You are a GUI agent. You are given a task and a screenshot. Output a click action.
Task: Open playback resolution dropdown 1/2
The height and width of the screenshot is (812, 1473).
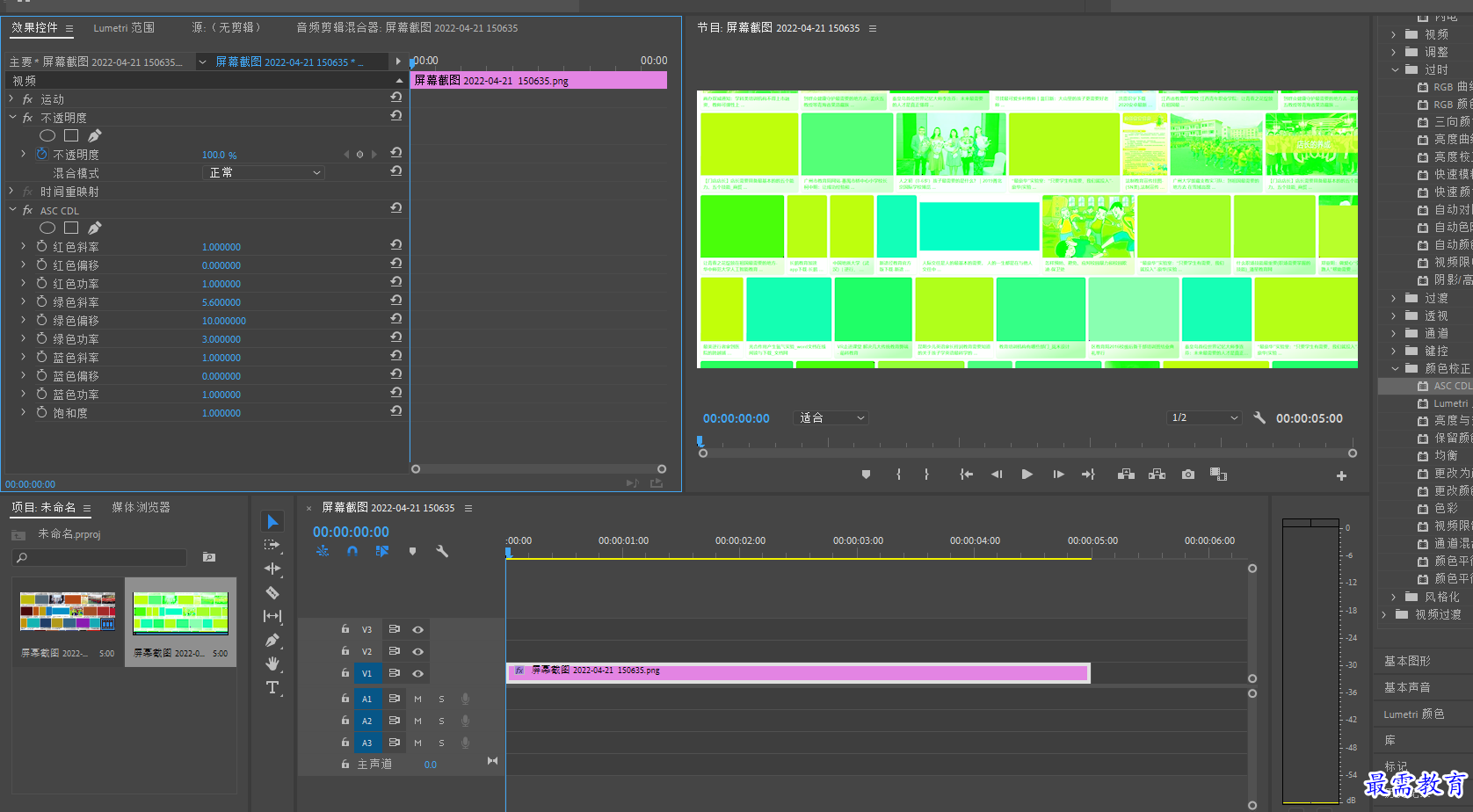point(1204,418)
